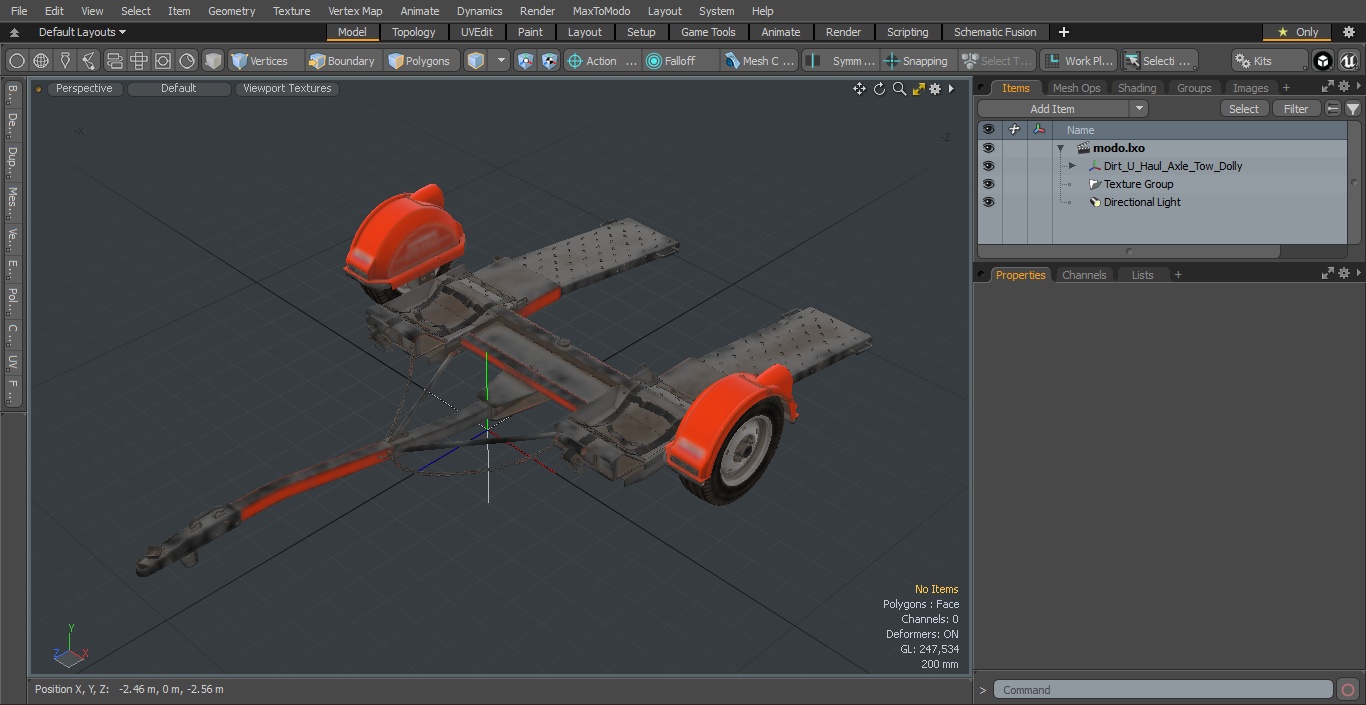
Task: Open the MaxToModo menu
Action: click(601, 11)
